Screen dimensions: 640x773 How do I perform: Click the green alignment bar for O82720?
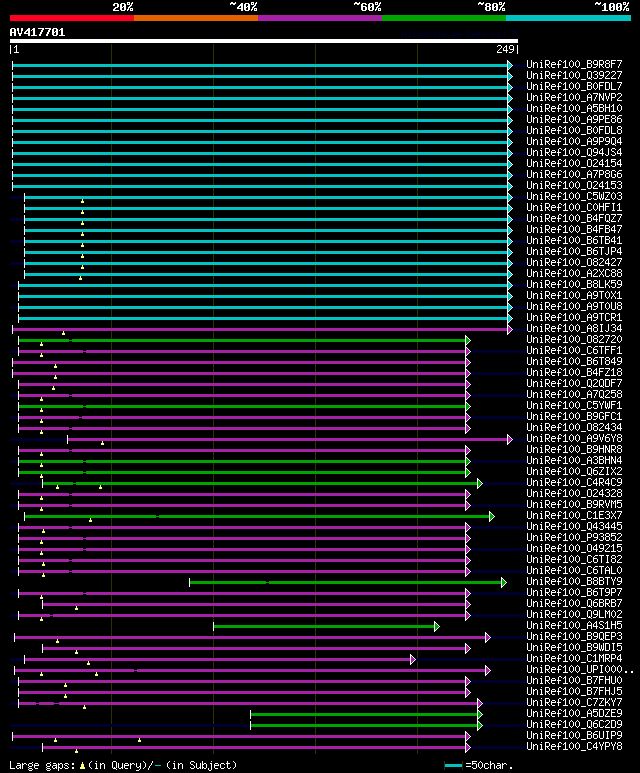242,340
